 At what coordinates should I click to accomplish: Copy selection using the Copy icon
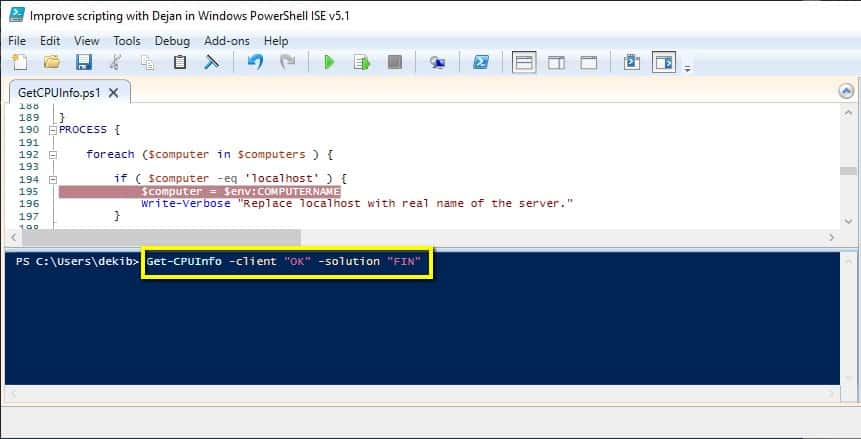click(x=147, y=62)
